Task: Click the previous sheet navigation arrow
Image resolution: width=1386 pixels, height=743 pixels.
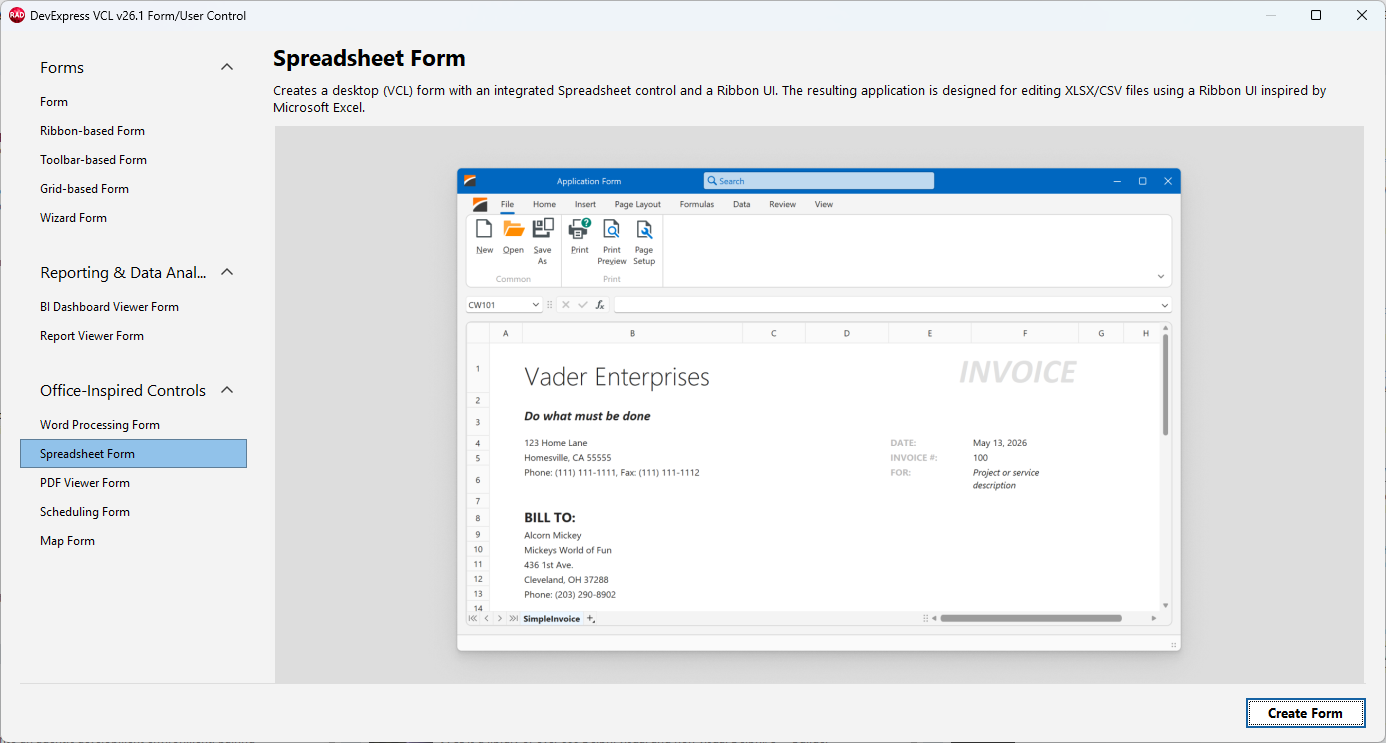Action: click(487, 619)
